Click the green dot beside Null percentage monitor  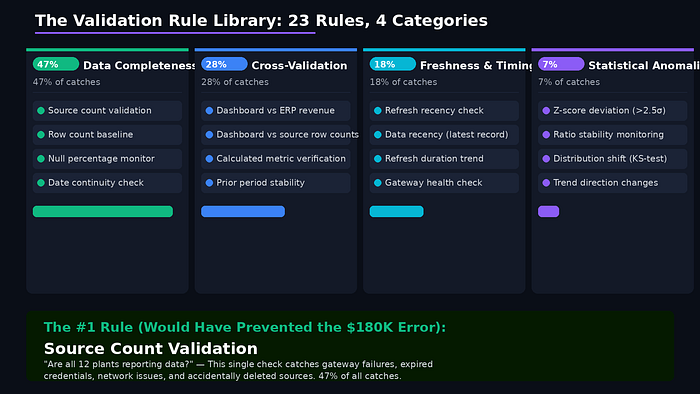tap(41, 159)
